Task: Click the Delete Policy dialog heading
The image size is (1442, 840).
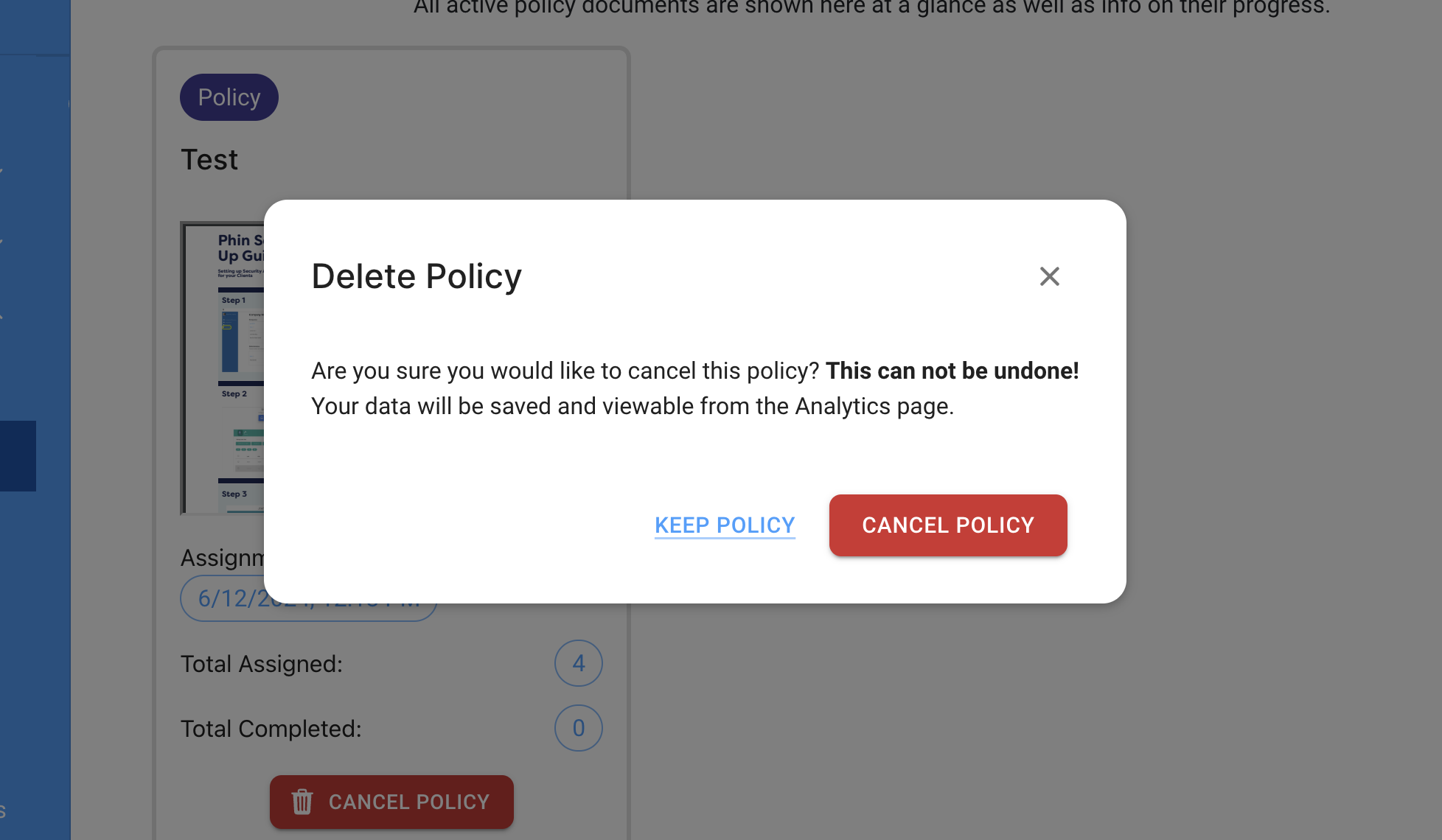Action: [417, 276]
